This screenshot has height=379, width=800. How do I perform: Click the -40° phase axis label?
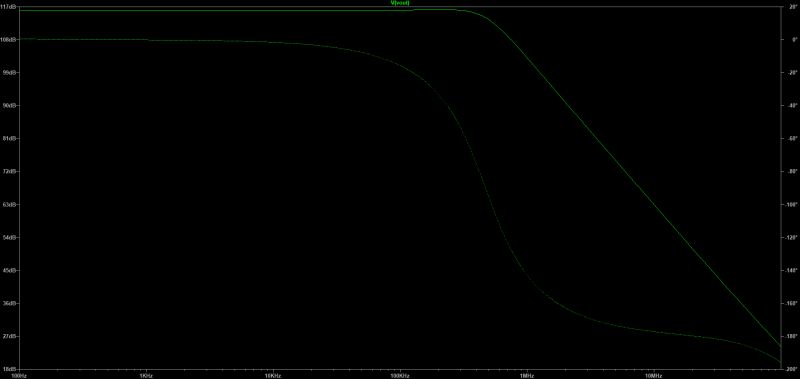click(x=793, y=106)
